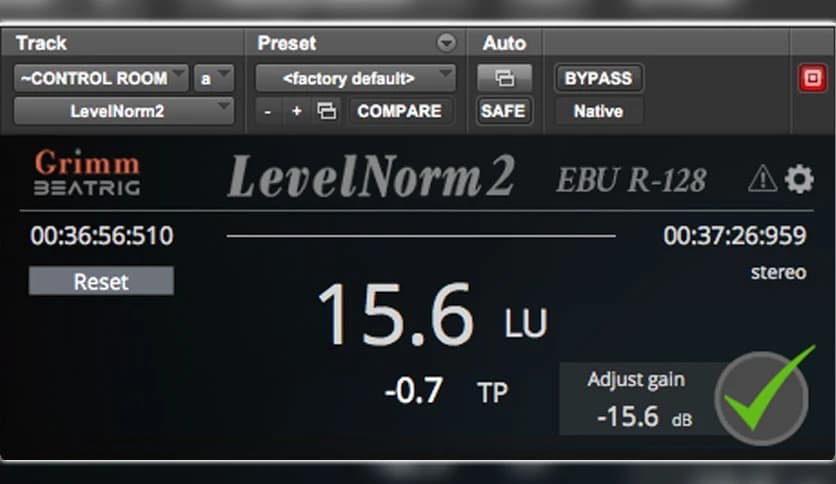Click the end timecode 00:37:26:959
Screen dimensions: 836x484
coord(735,236)
